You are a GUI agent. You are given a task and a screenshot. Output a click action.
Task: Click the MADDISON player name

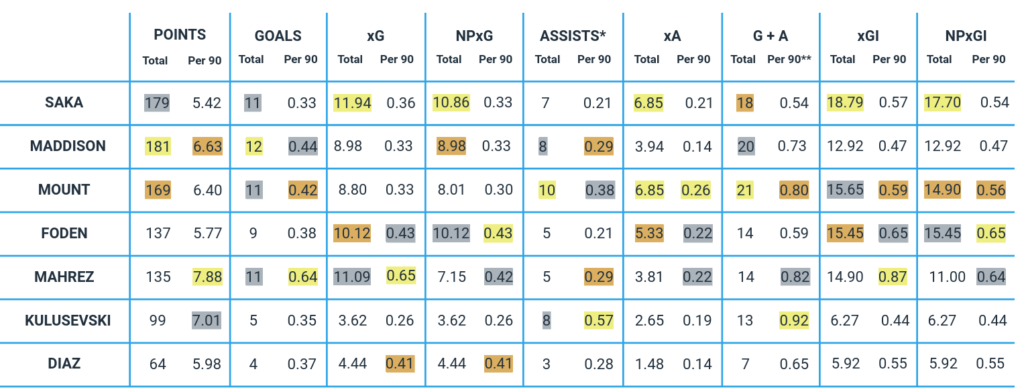67,146
